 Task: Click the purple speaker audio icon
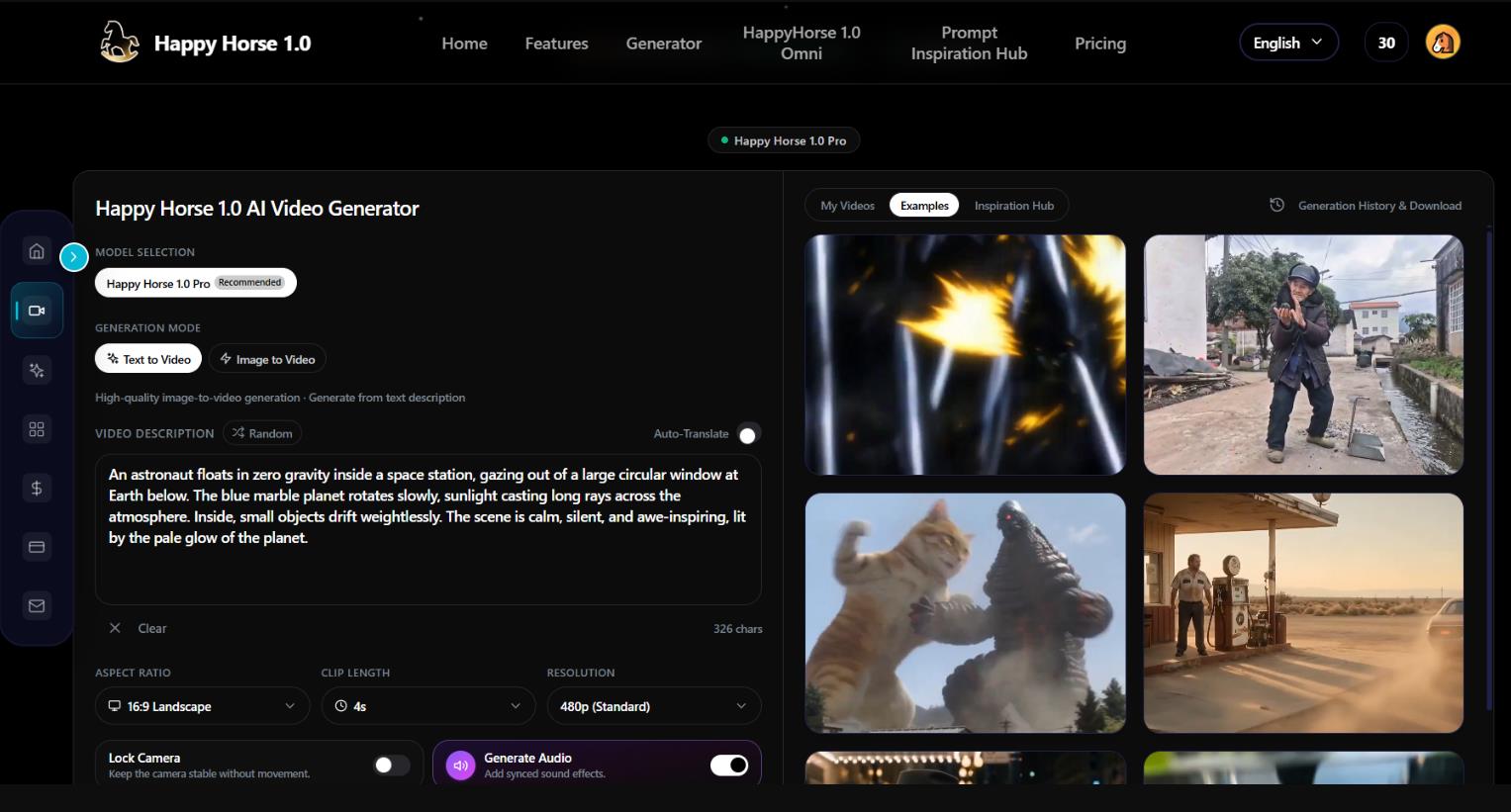[x=460, y=766]
